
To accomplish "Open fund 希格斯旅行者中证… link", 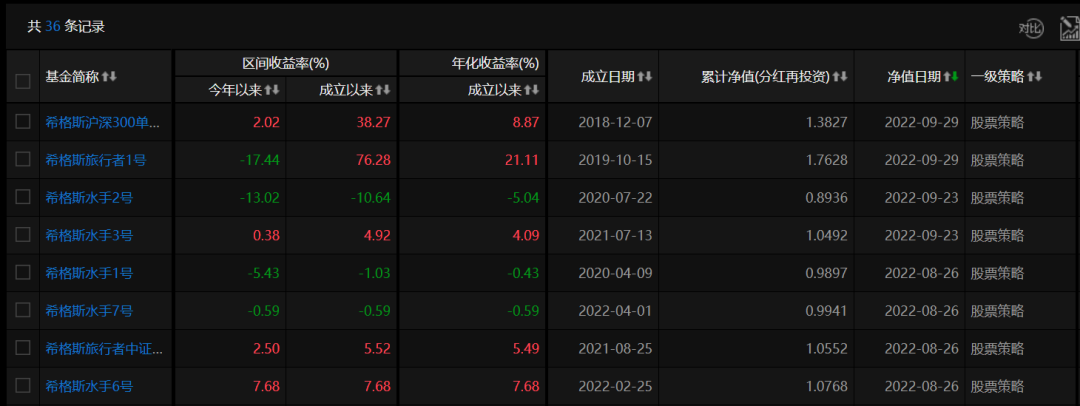I will pos(104,349).
